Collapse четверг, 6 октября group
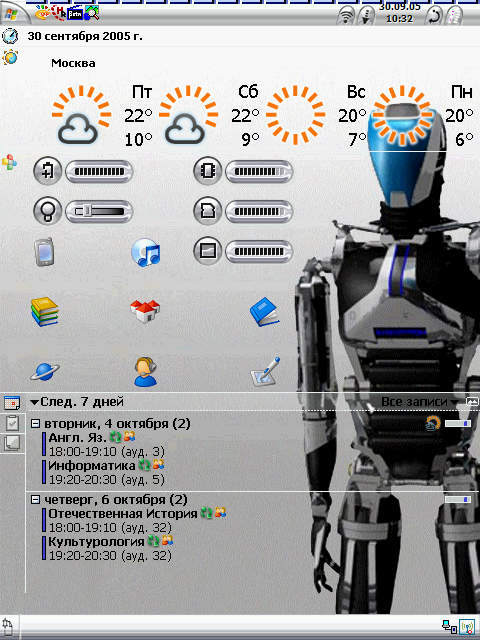 click(36, 499)
